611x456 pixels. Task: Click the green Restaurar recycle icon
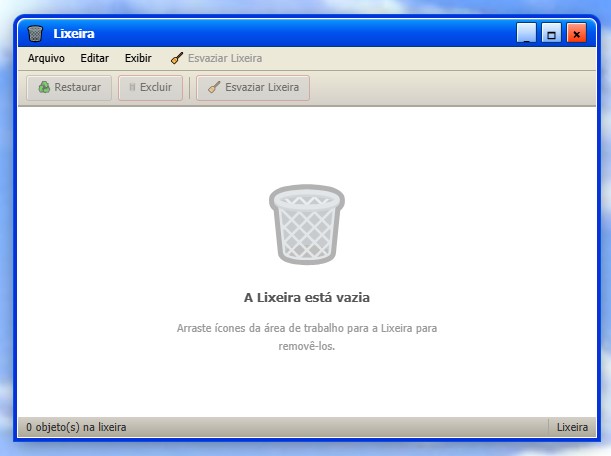point(44,88)
